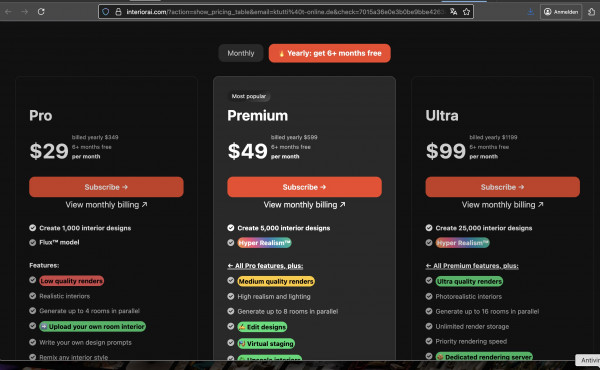The width and height of the screenshot is (600, 370).
Task: Subscribe to the Ultra plan
Action: click(x=502, y=187)
